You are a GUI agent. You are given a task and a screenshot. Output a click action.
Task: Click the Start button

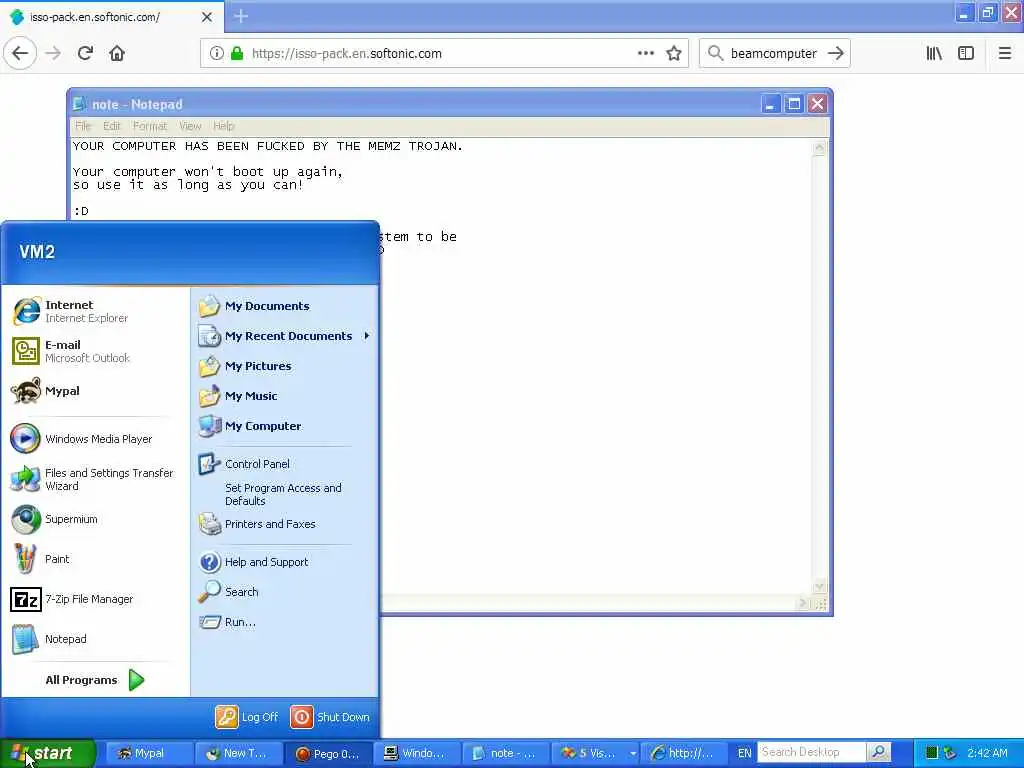click(48, 753)
